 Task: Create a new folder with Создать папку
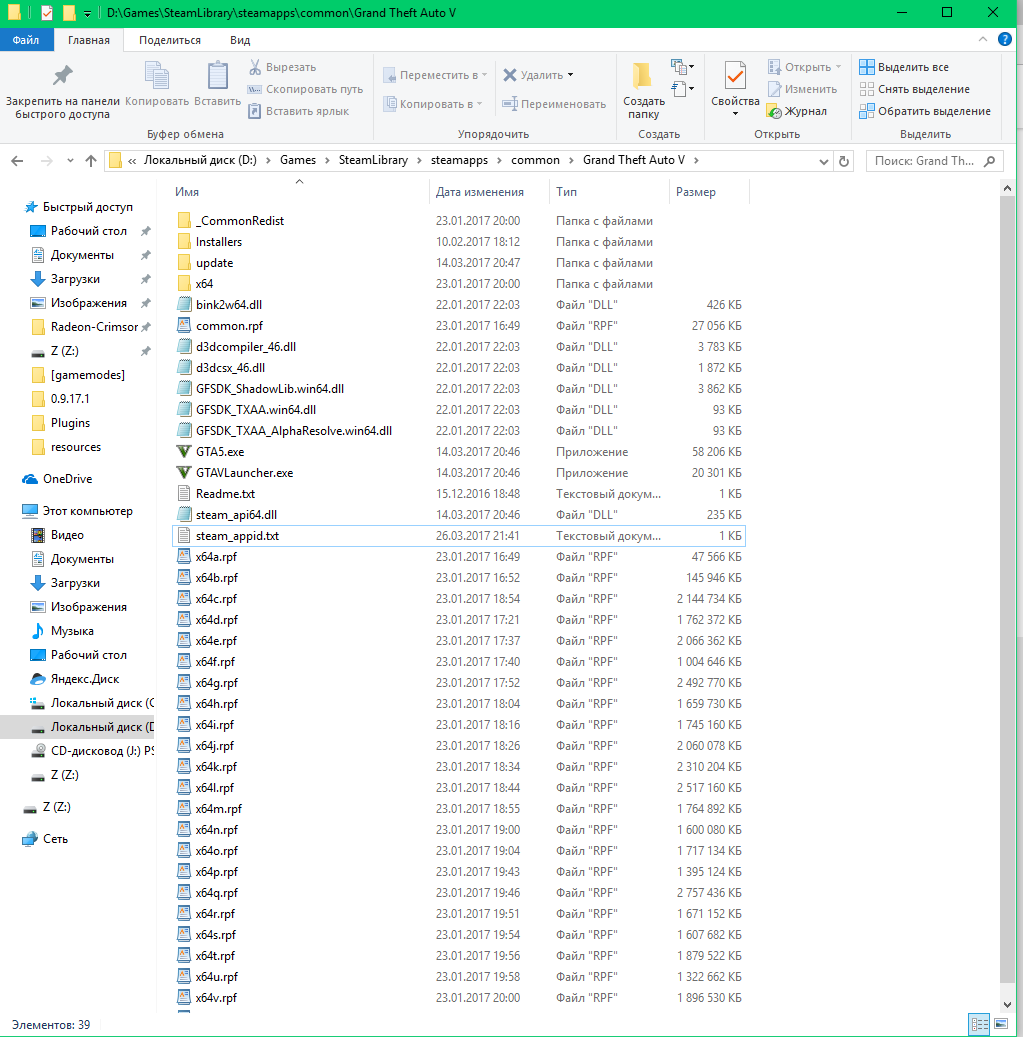coord(643,91)
